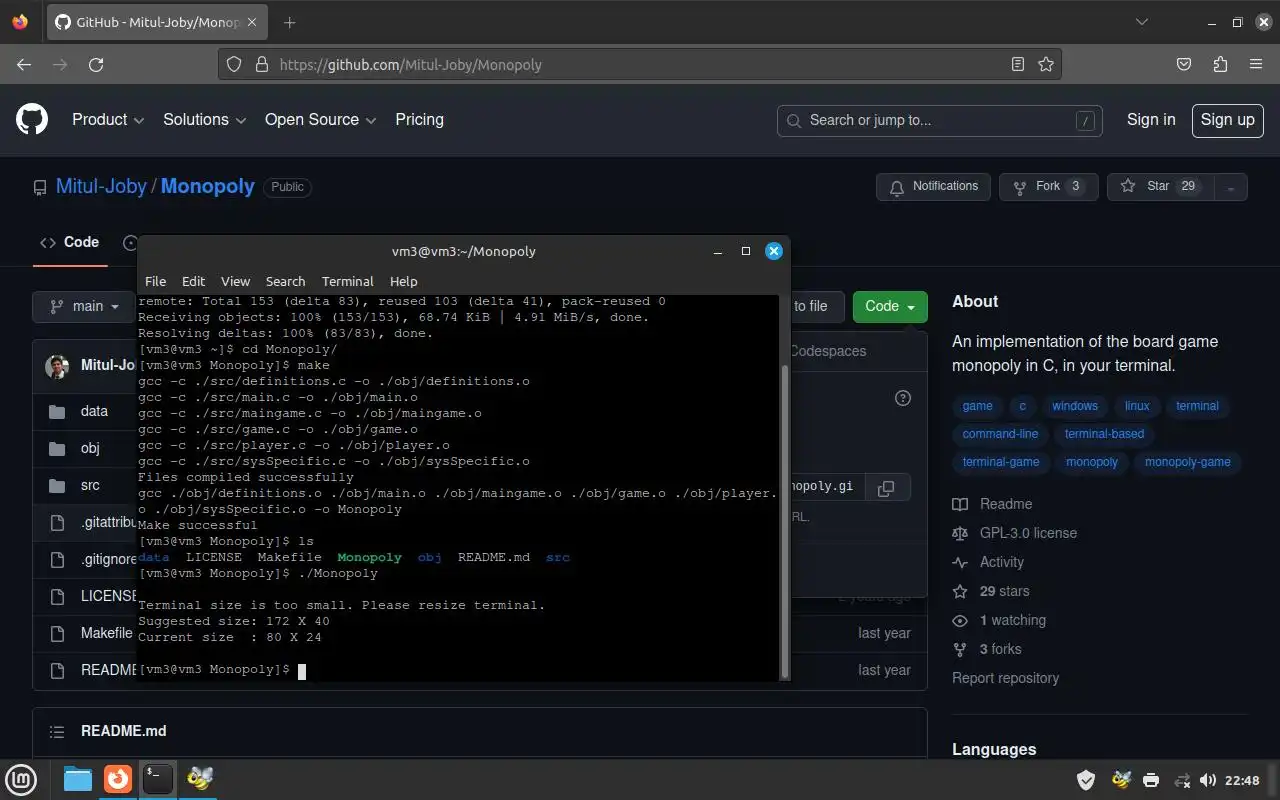Click Report repository link

tap(1005, 678)
